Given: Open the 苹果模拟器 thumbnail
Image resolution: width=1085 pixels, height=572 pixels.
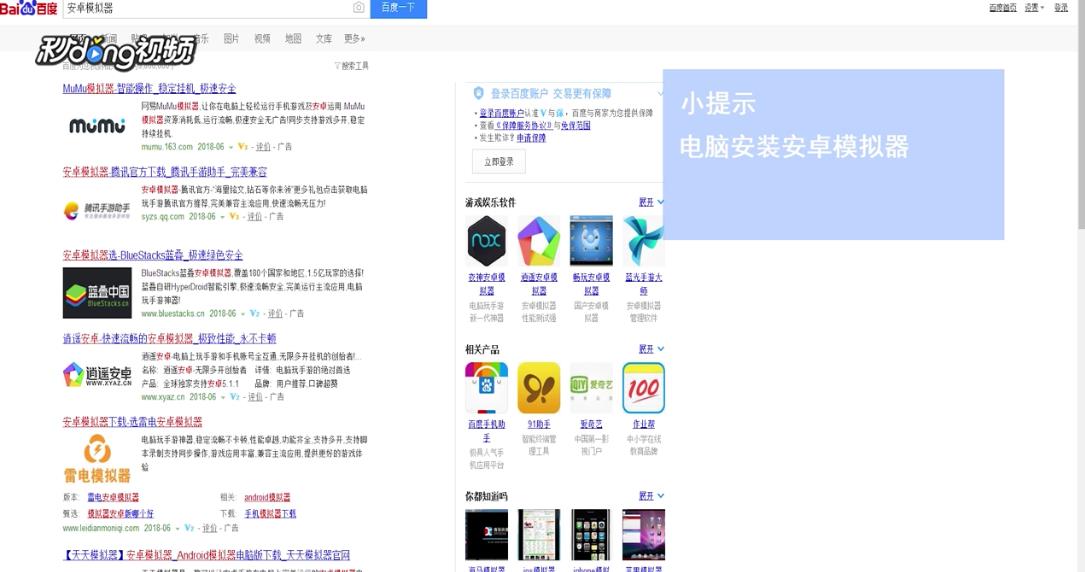Looking at the screenshot, I should [x=643, y=535].
